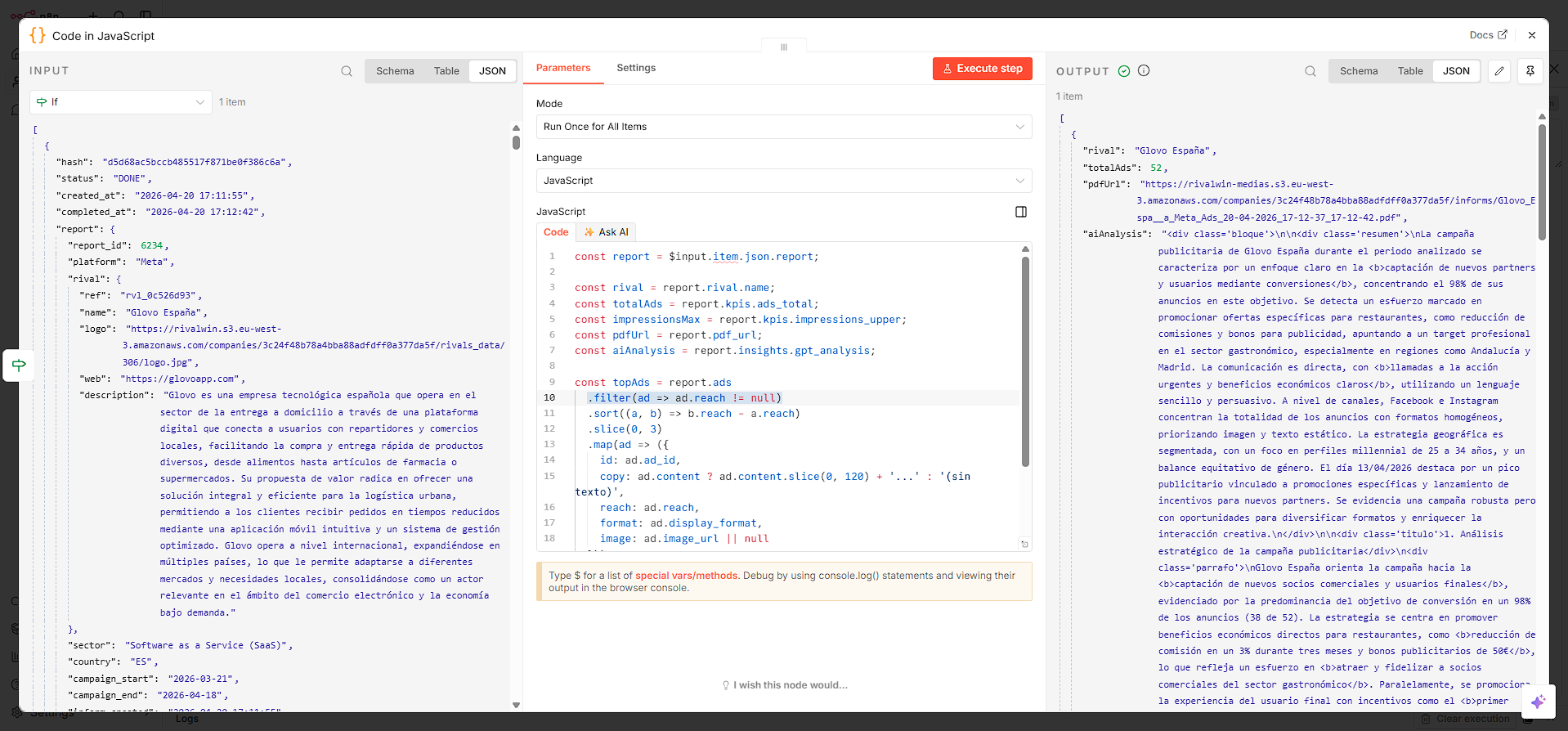Click input platform value "Meta"

(152, 262)
